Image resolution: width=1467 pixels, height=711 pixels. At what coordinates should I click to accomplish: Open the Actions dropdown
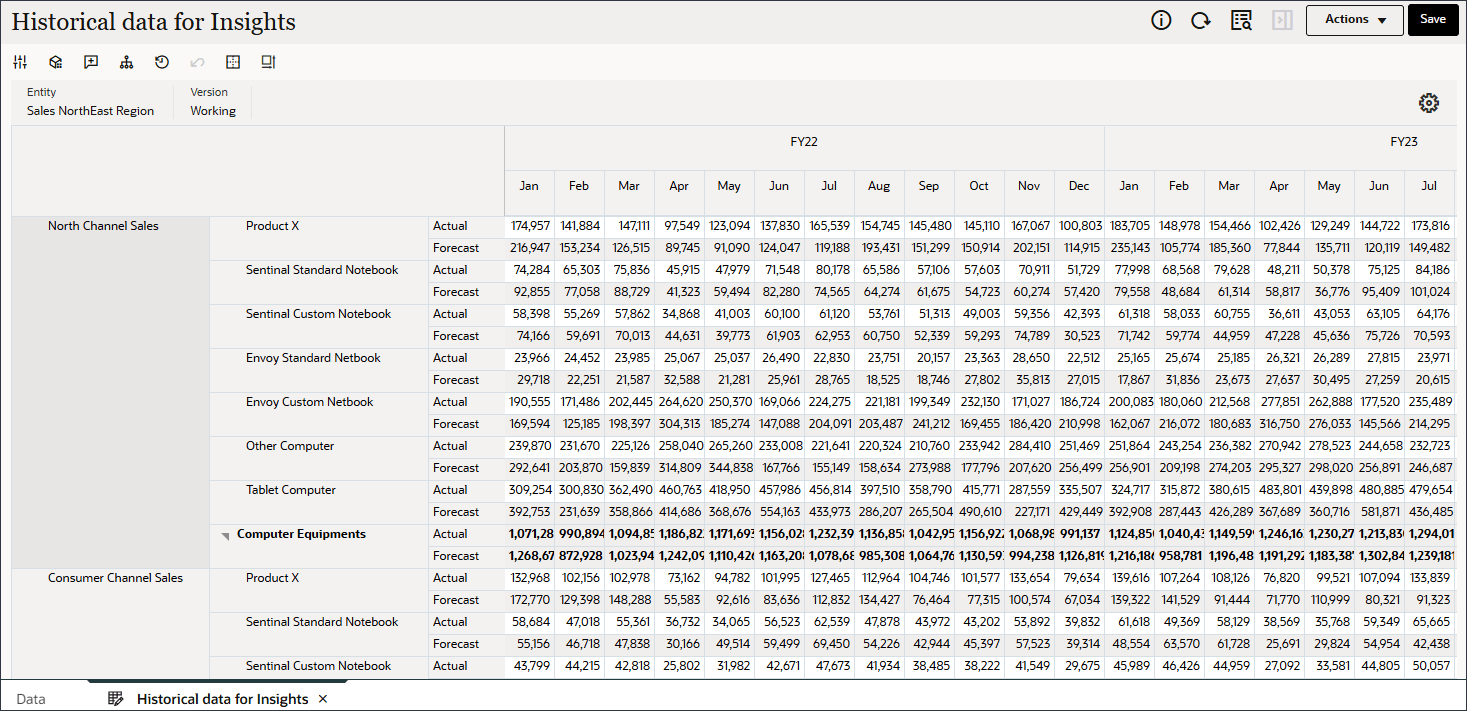(1354, 19)
